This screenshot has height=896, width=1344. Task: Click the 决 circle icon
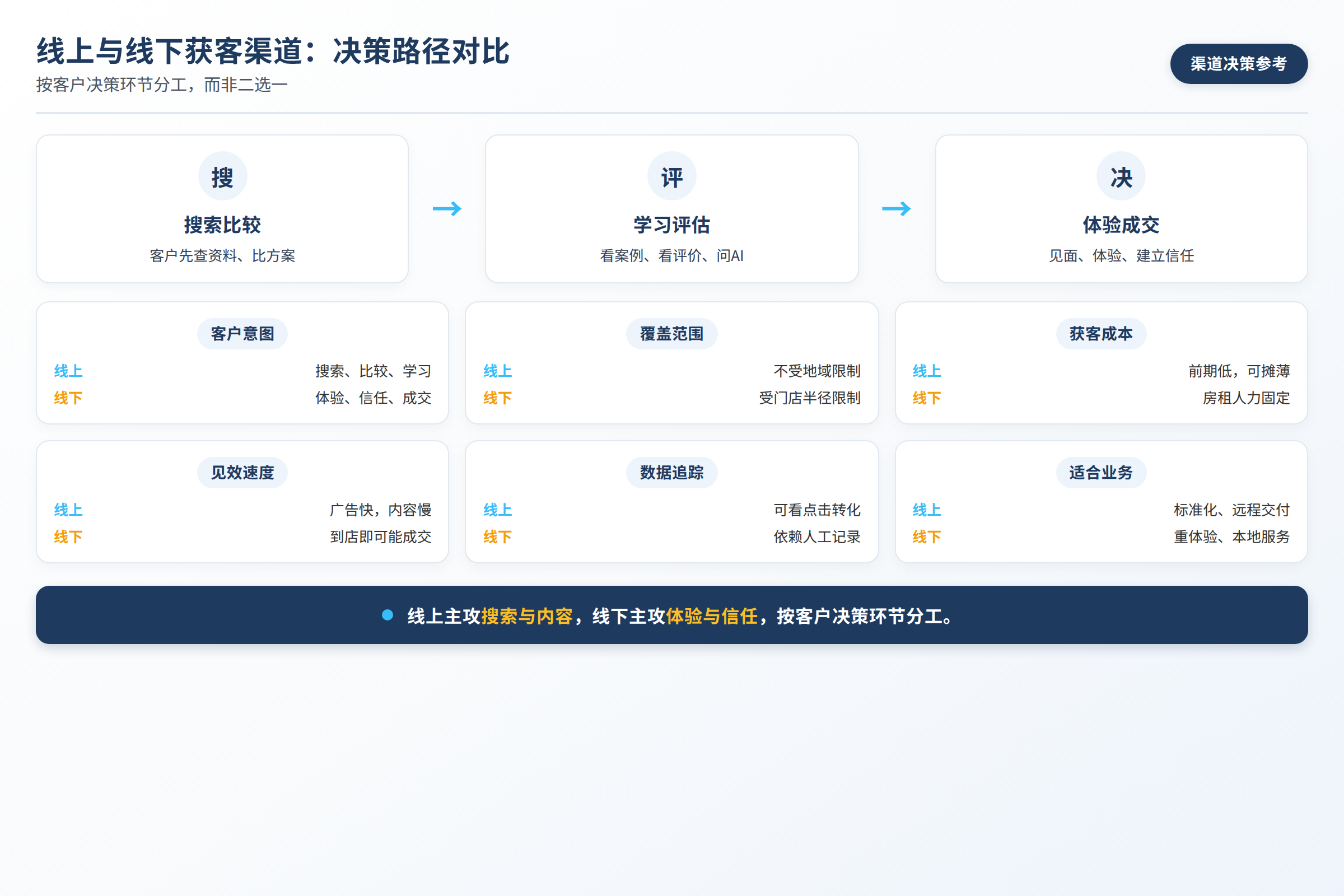click(x=1121, y=176)
